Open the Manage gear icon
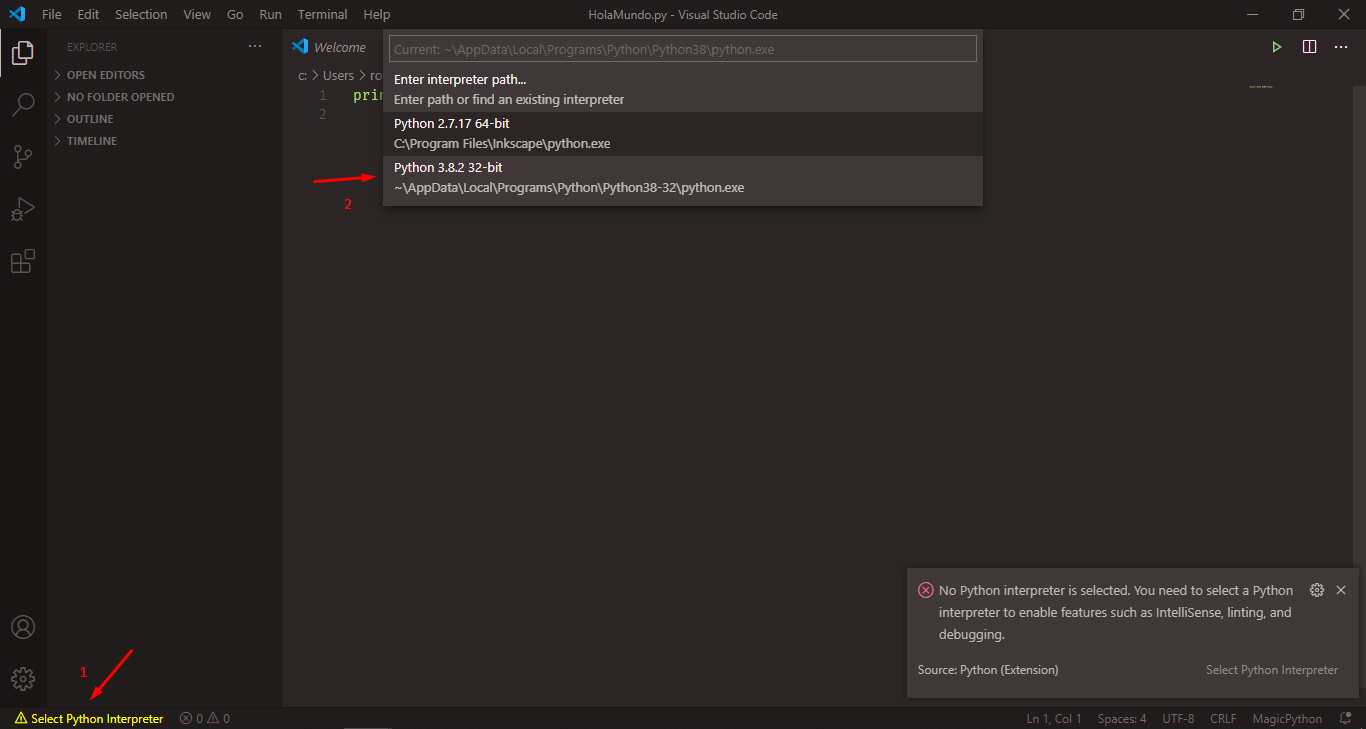The image size is (1366, 729). pyautogui.click(x=22, y=679)
